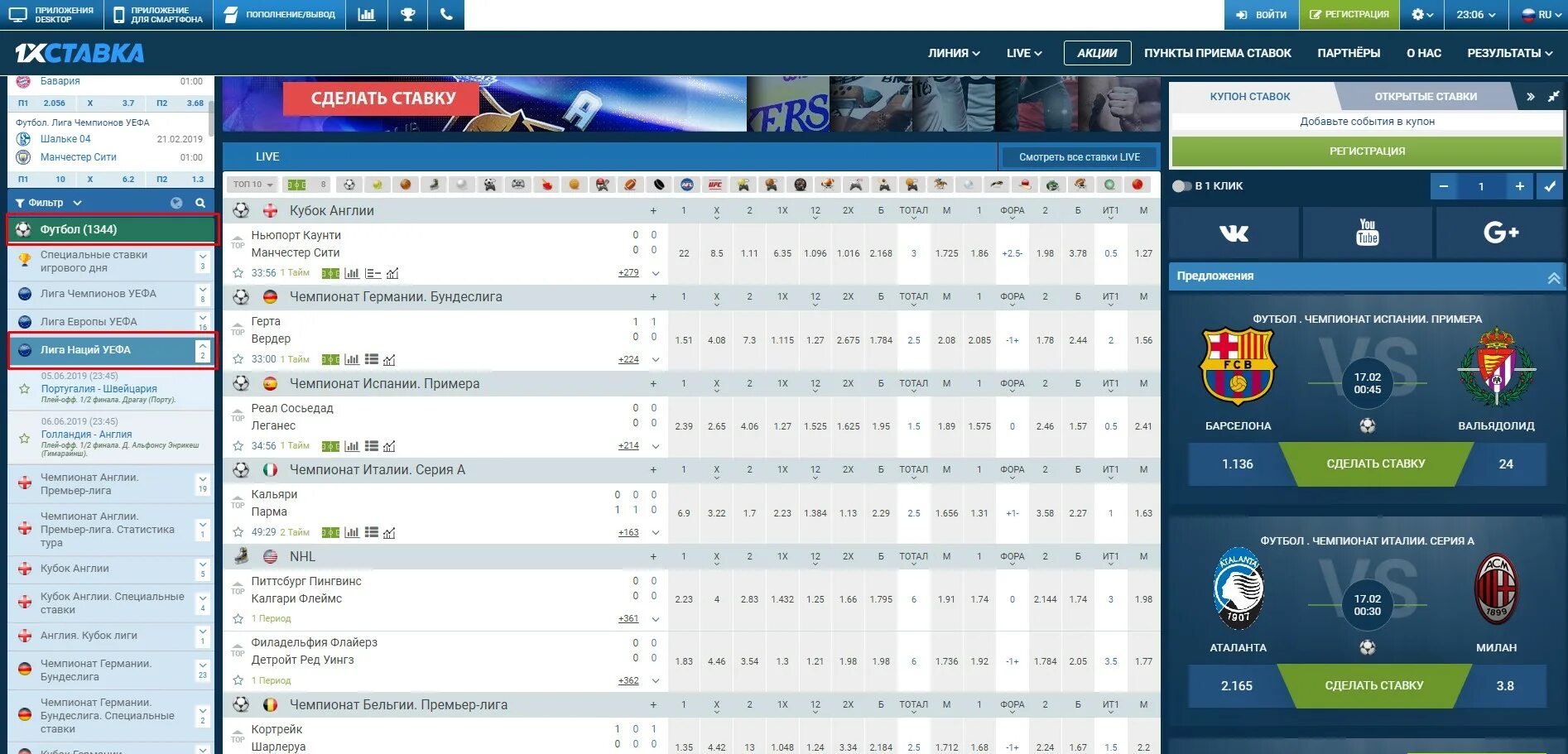
Task: Open the RU language selector
Action: (x=1539, y=15)
